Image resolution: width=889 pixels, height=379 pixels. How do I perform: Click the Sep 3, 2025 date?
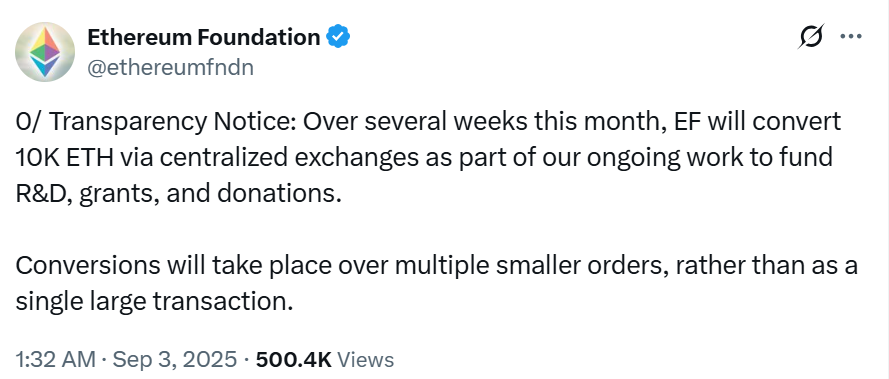pyautogui.click(x=175, y=360)
